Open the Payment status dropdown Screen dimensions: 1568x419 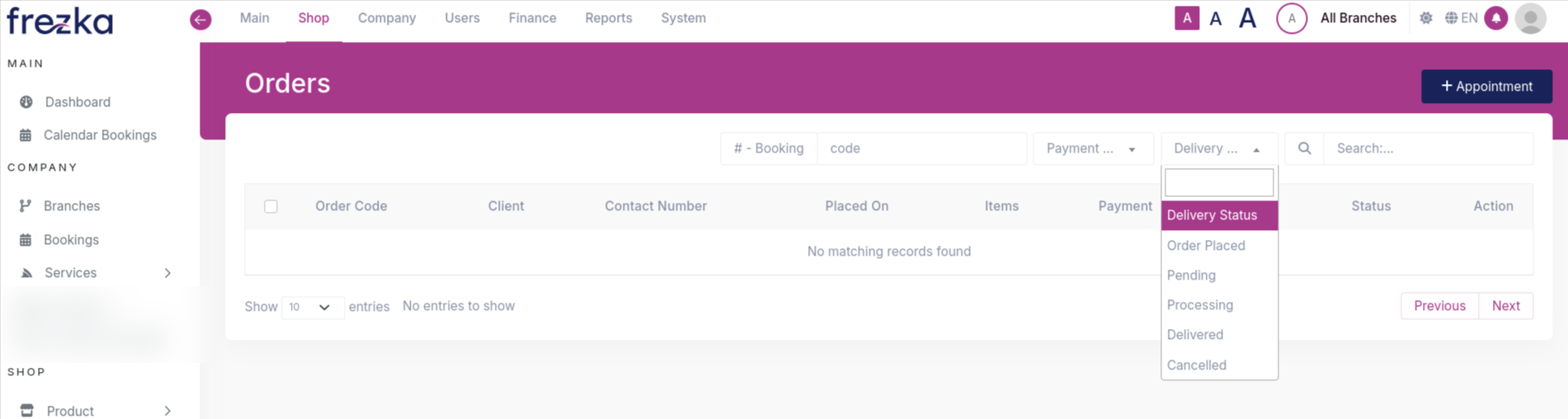coord(1090,148)
